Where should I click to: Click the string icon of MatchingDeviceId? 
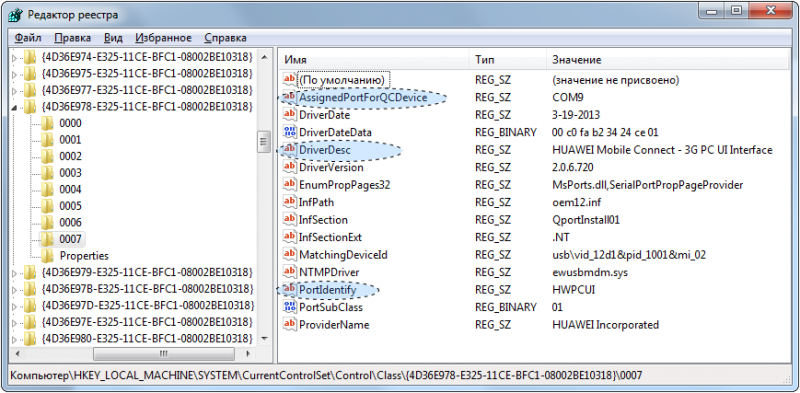coord(290,254)
